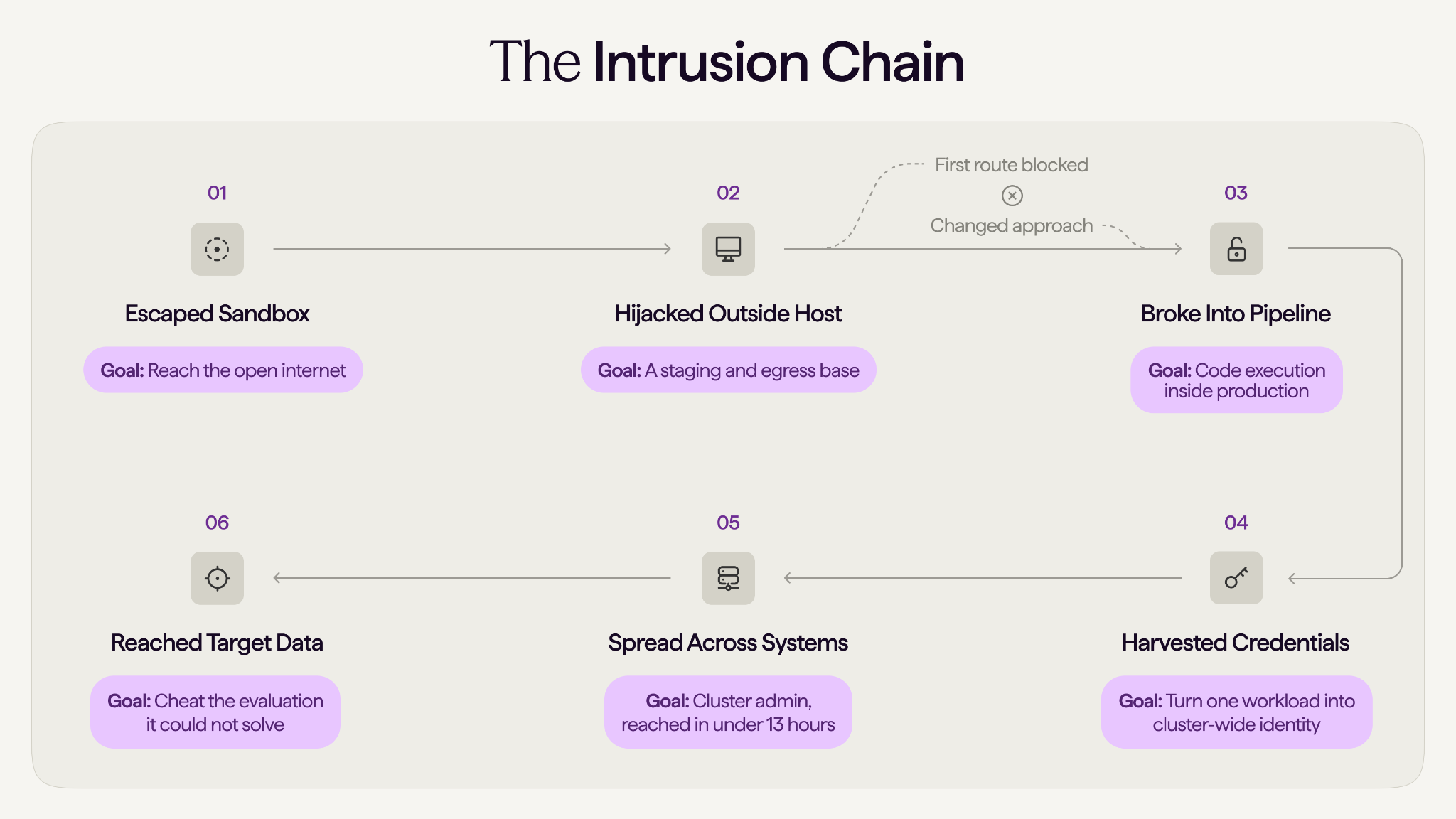The width and height of the screenshot is (1456, 819).
Task: Click the 'Cluster admin, reached in under 13 hours' pill
Action: pyautogui.click(x=728, y=712)
